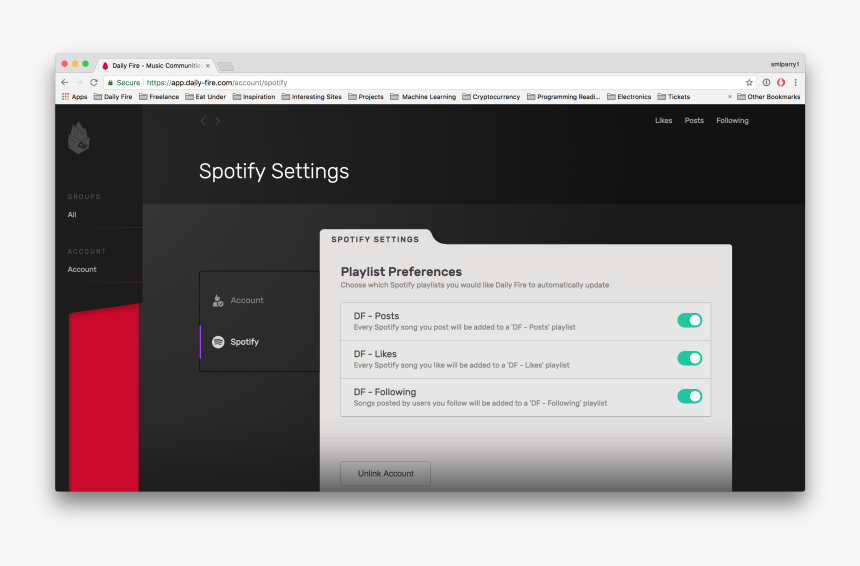Open the Cryptocurrency bookmarks folder

click(491, 97)
